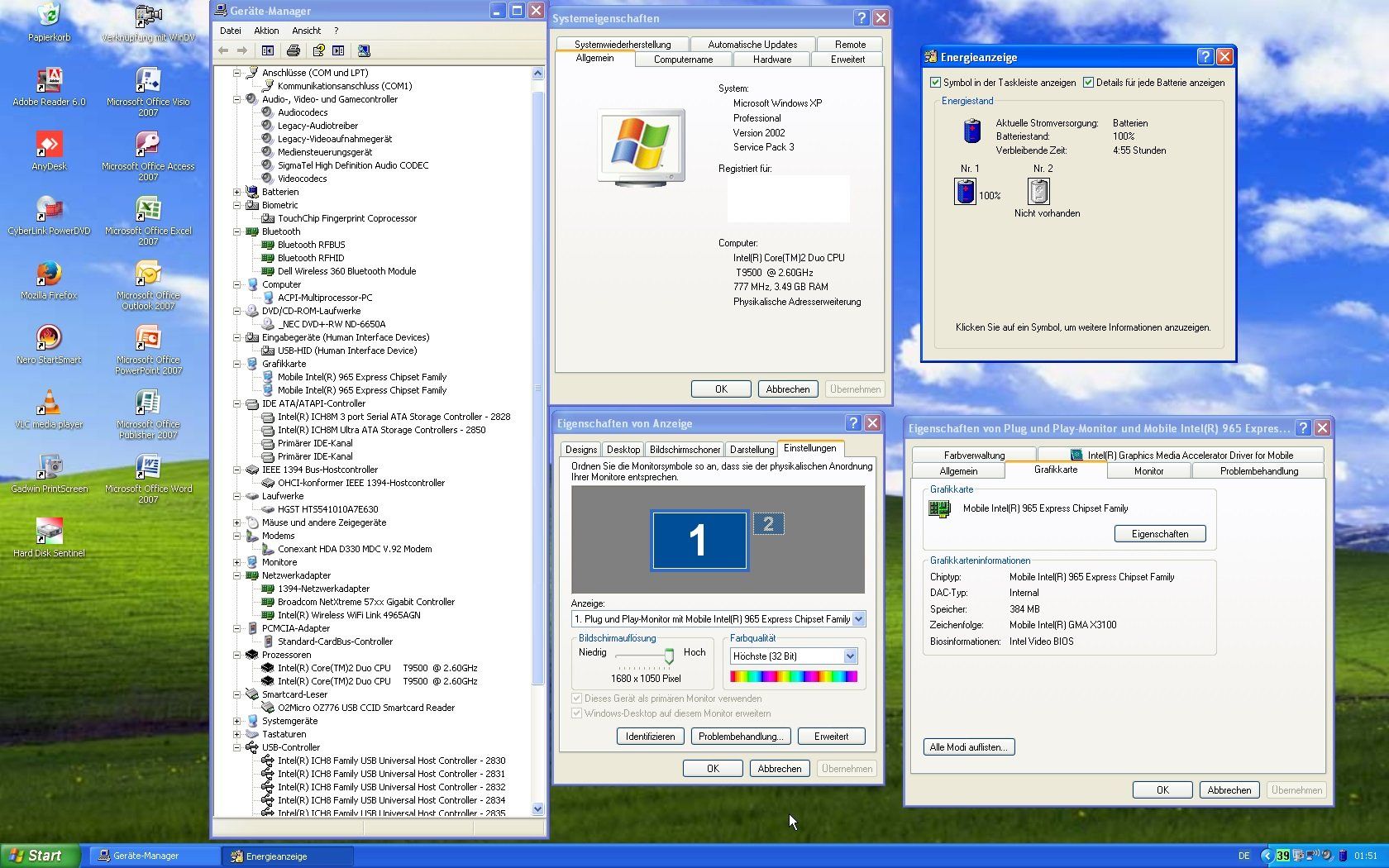Open the Ansicht menu in Geräte-Manager

(x=306, y=31)
